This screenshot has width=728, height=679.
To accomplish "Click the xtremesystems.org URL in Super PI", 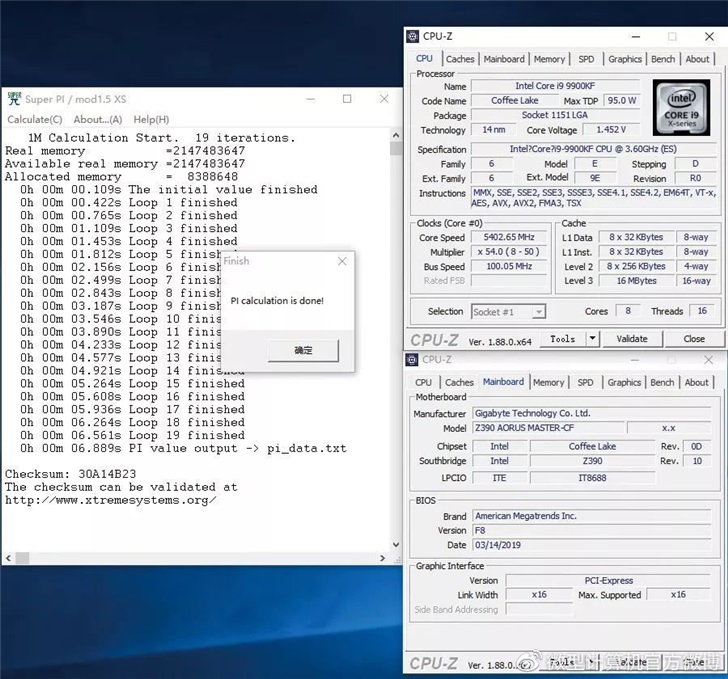I will (x=110, y=500).
